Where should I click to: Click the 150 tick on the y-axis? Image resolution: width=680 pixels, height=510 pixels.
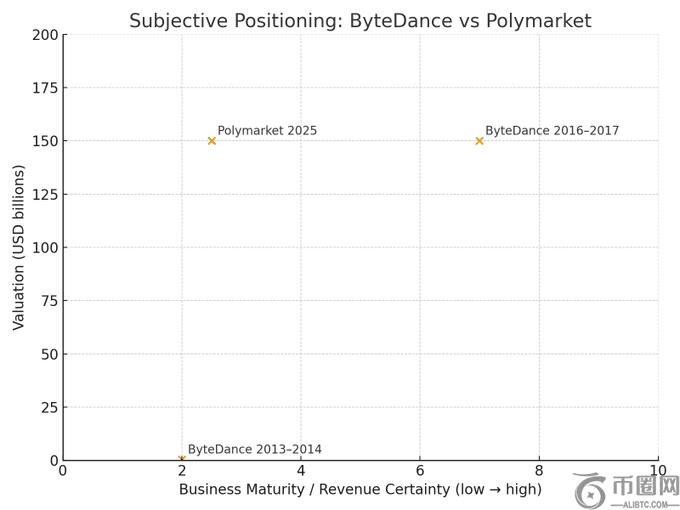click(x=45, y=141)
